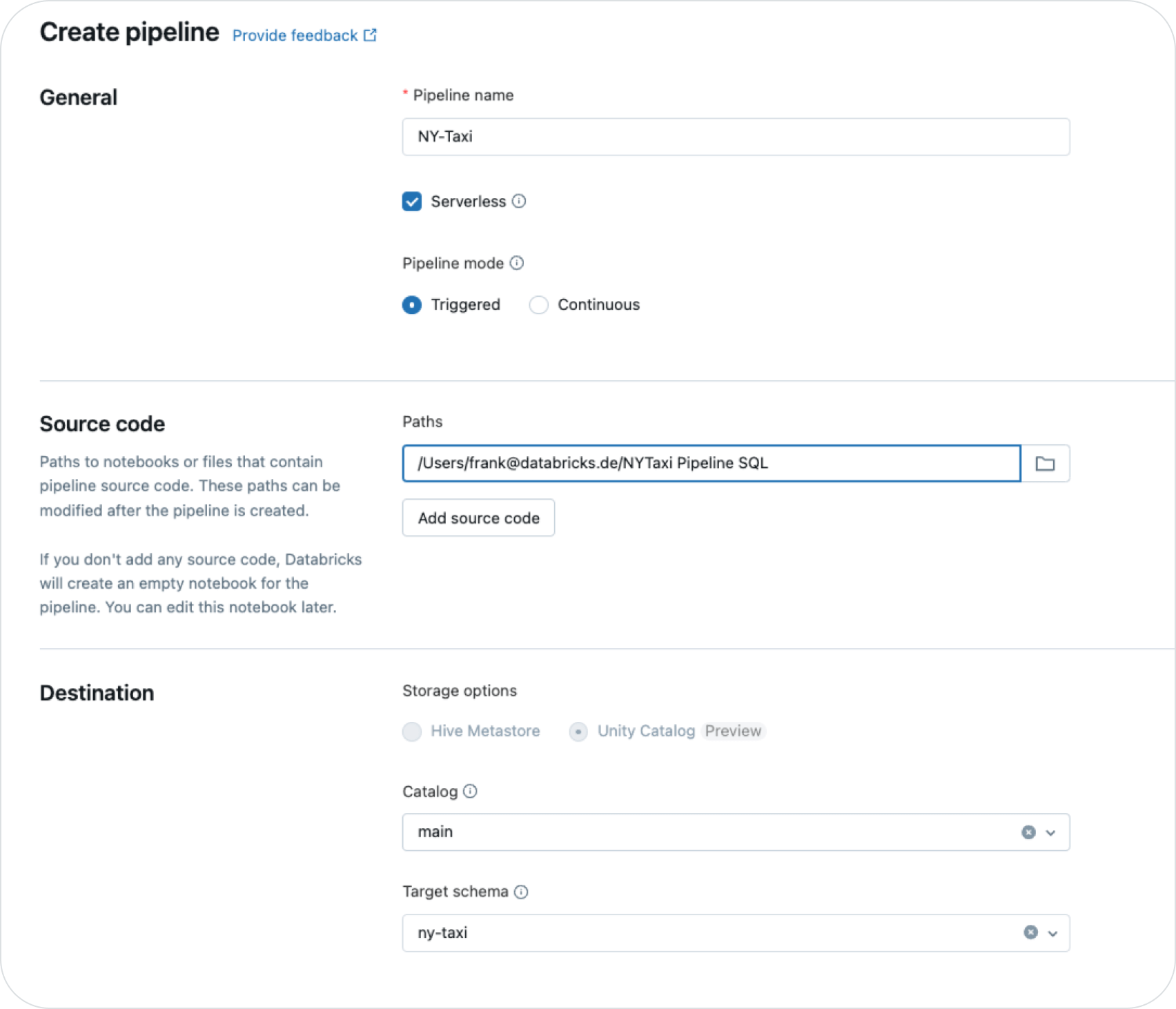Click the Paths source code input field
The width and height of the screenshot is (1176, 1009).
[711, 463]
